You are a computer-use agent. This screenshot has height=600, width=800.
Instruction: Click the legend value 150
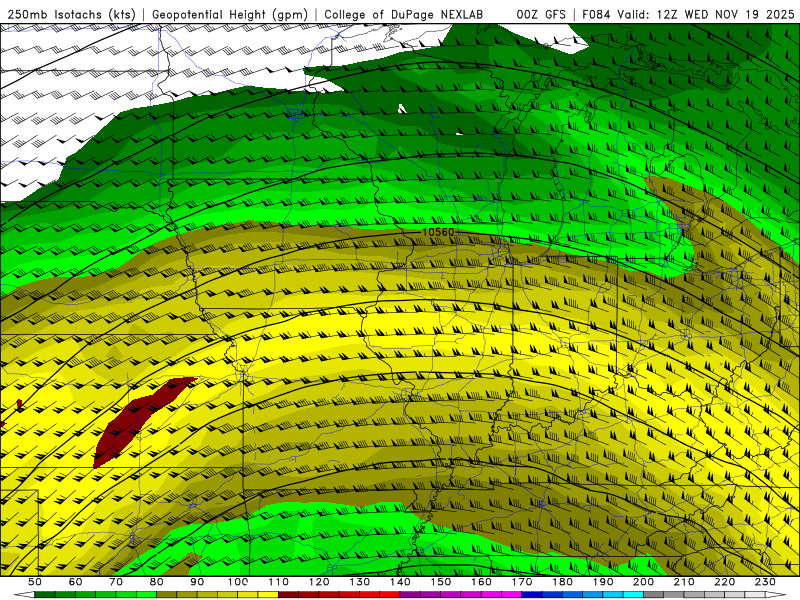441,582
